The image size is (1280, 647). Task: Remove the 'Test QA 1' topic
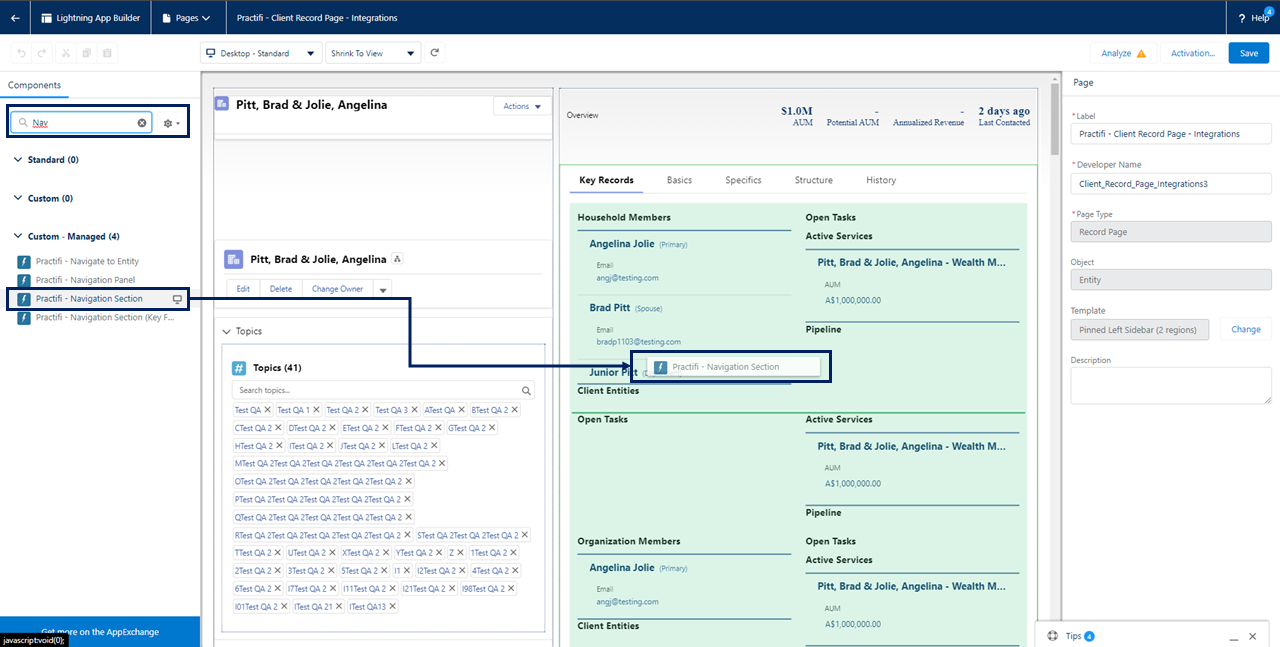click(x=317, y=410)
